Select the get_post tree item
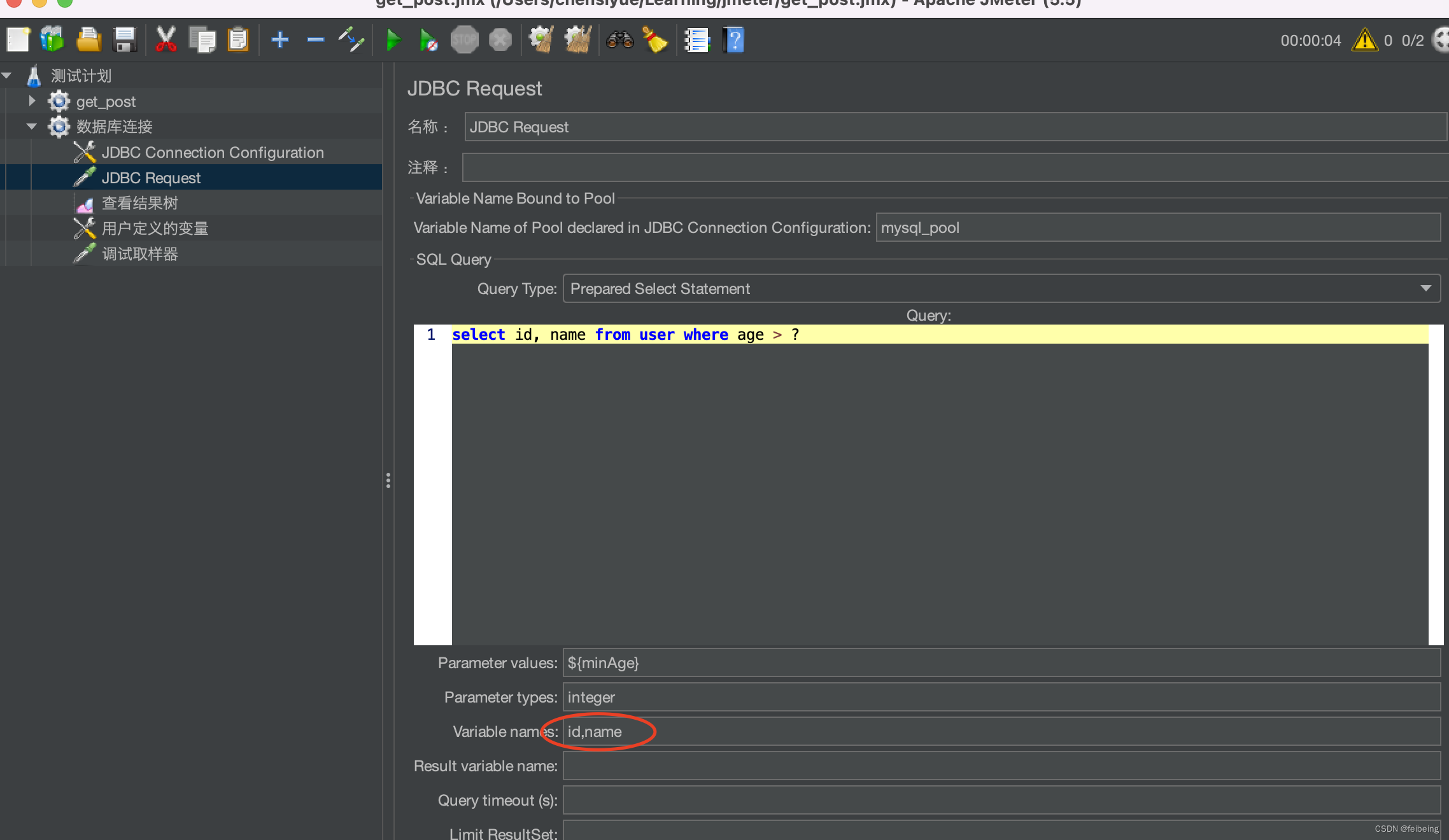 pos(106,102)
